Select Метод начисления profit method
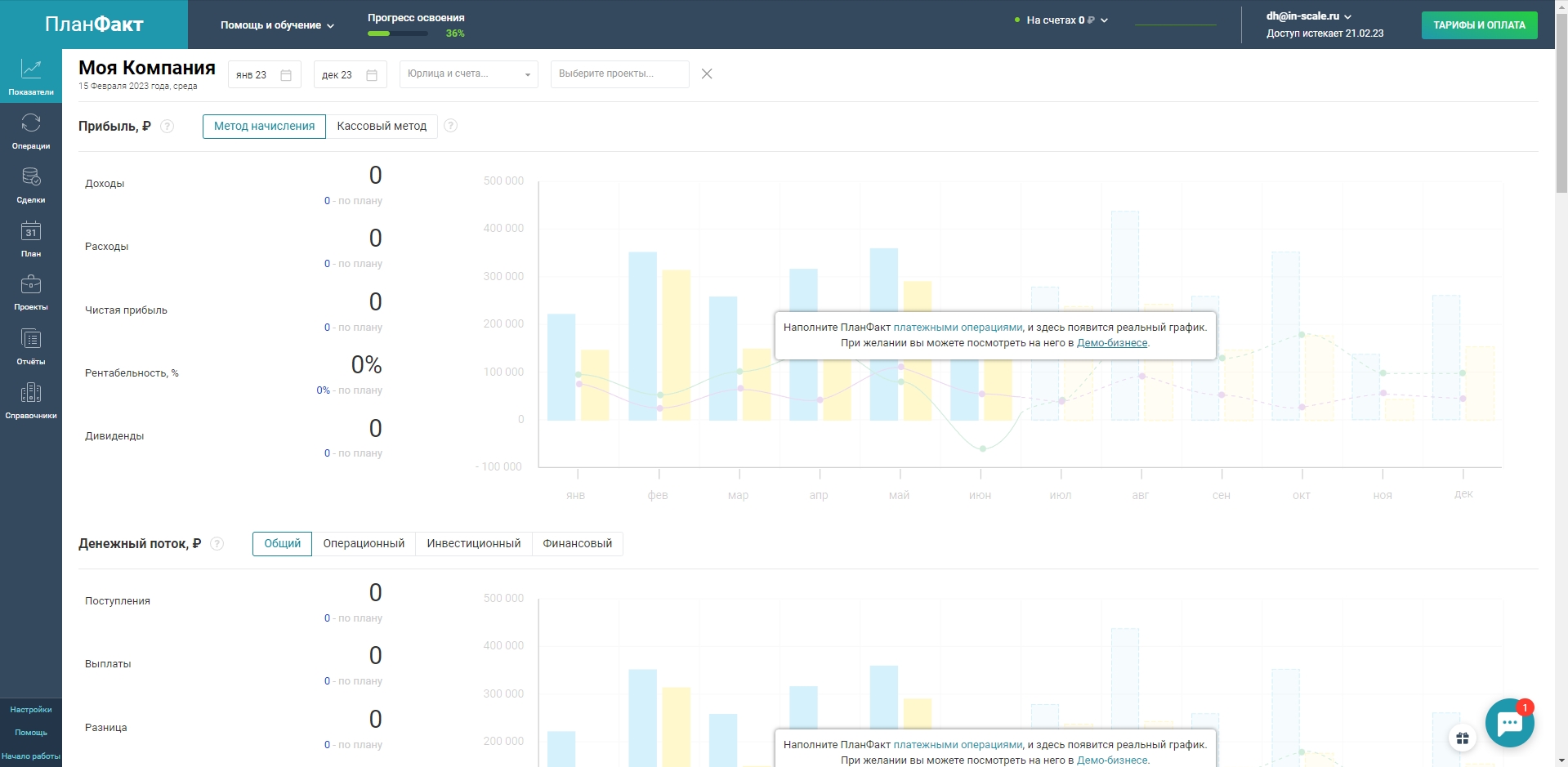 click(264, 126)
